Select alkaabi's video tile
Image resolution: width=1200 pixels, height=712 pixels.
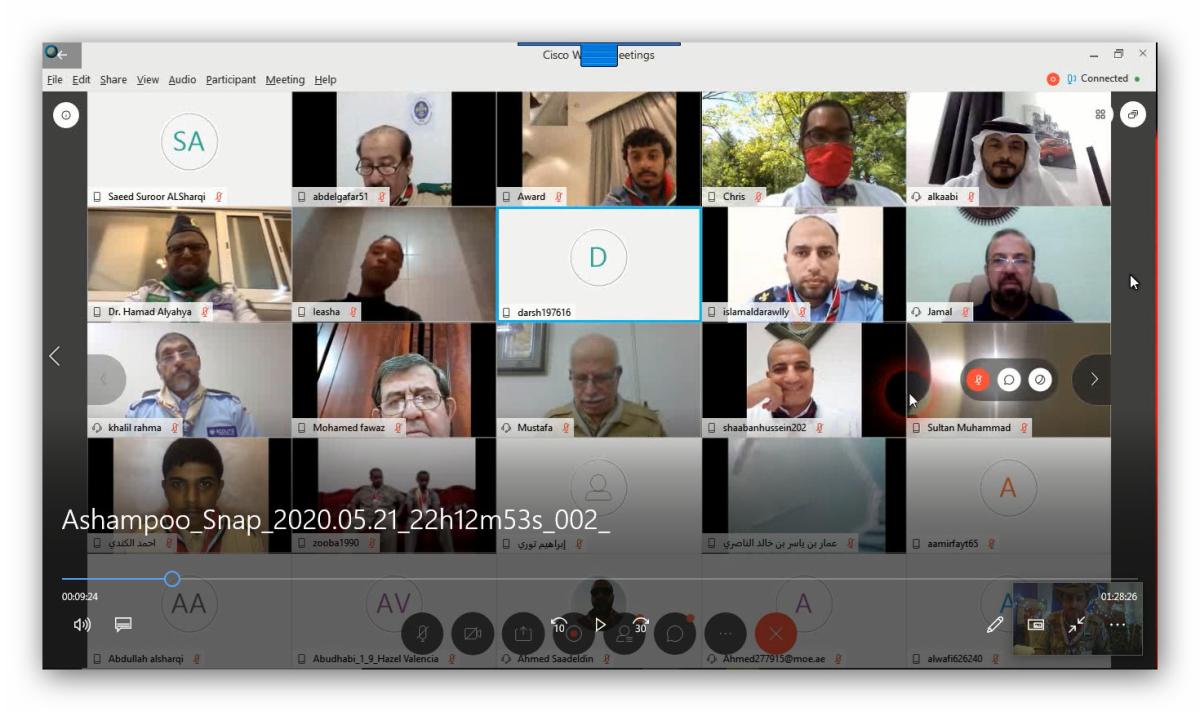(1009, 149)
